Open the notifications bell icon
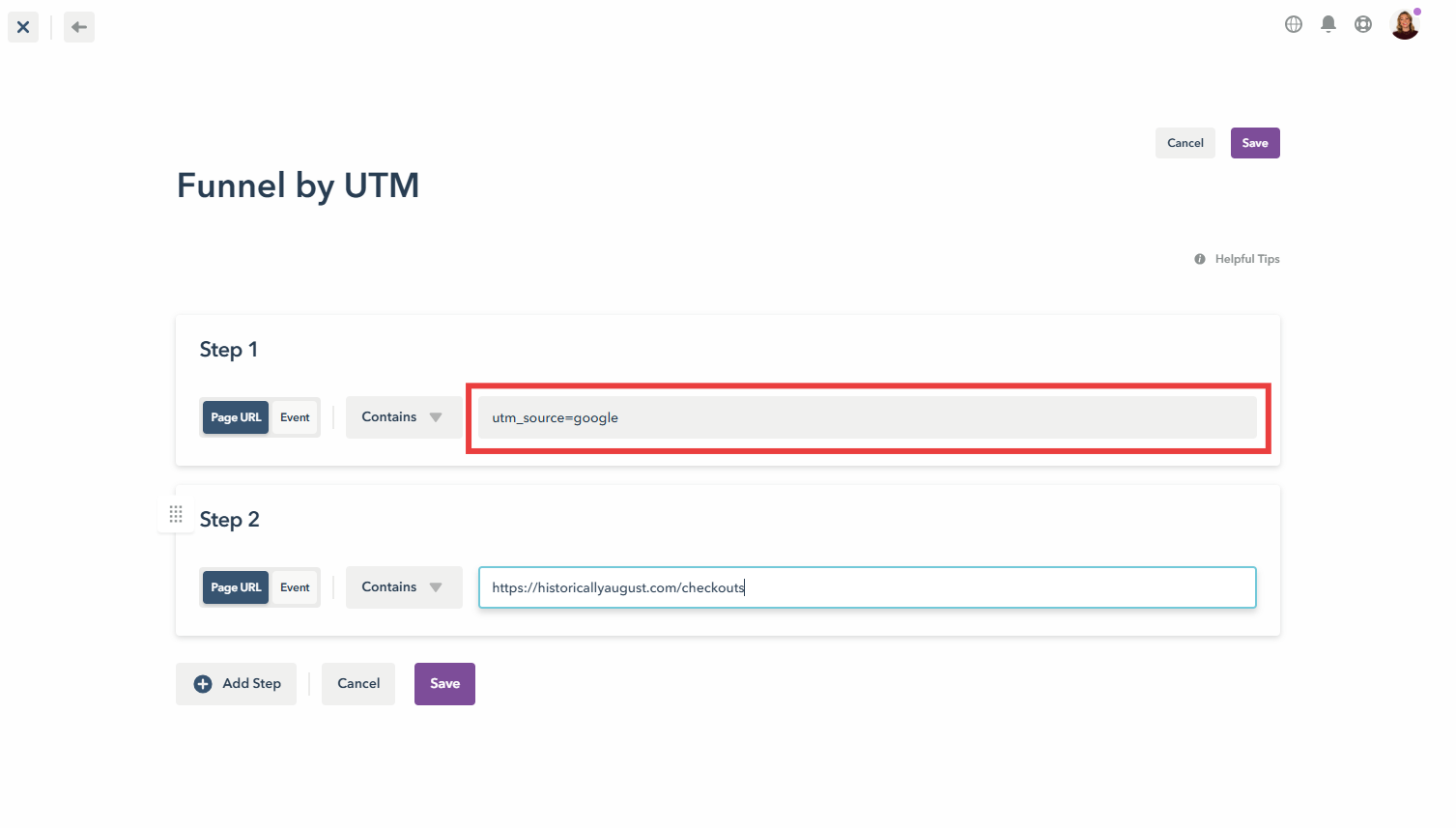This screenshot has width=1456, height=828. (1328, 24)
